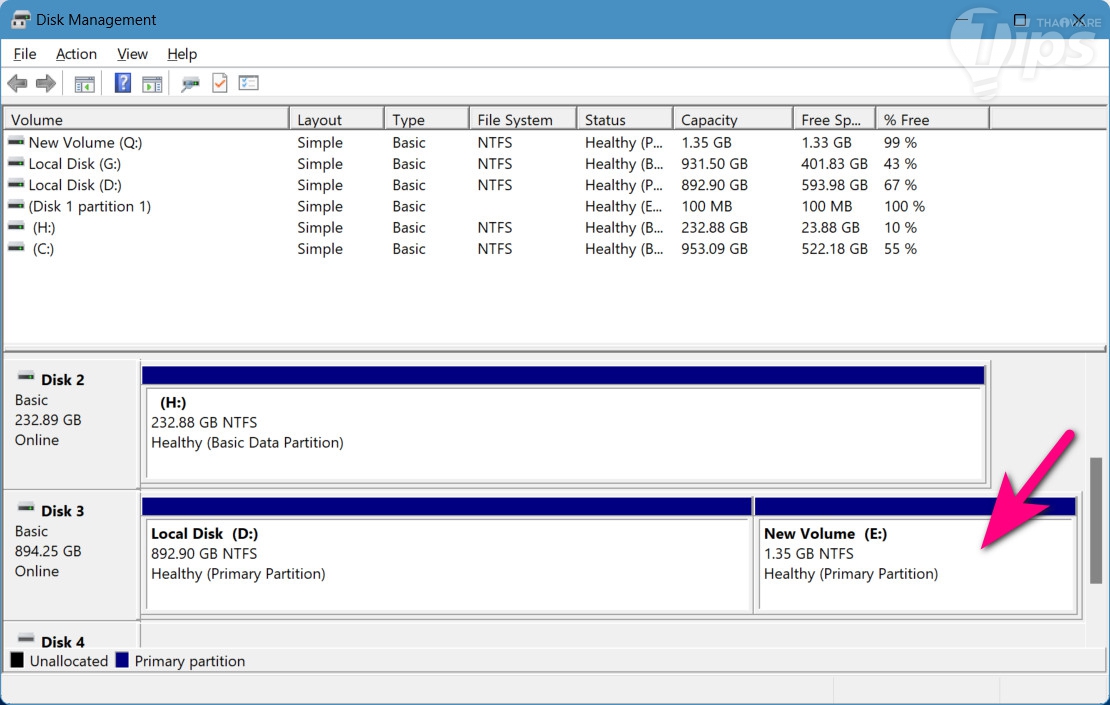
Task: Click the Rescan Disks drive icon
Action: point(190,84)
